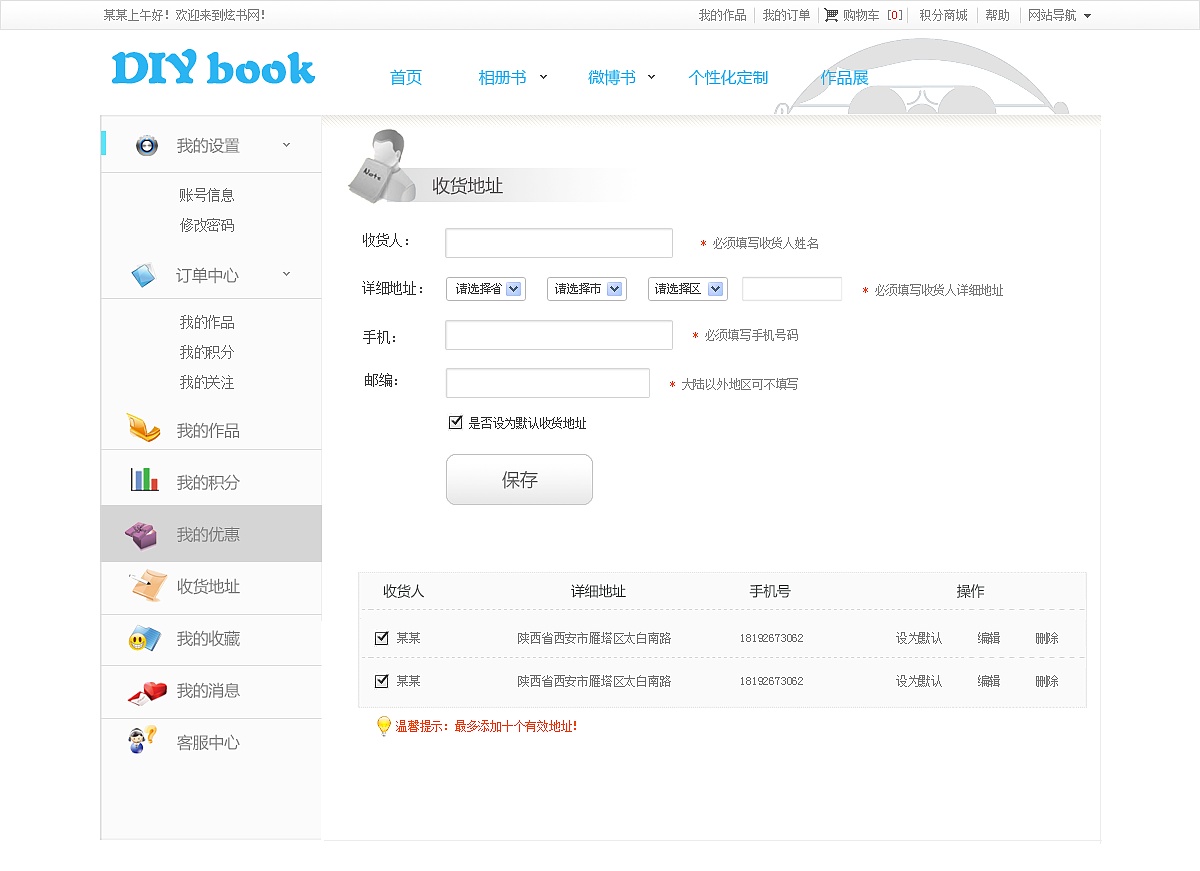Click 18192673062 in first address row
Screen dimensions: 1200x871
click(771, 638)
